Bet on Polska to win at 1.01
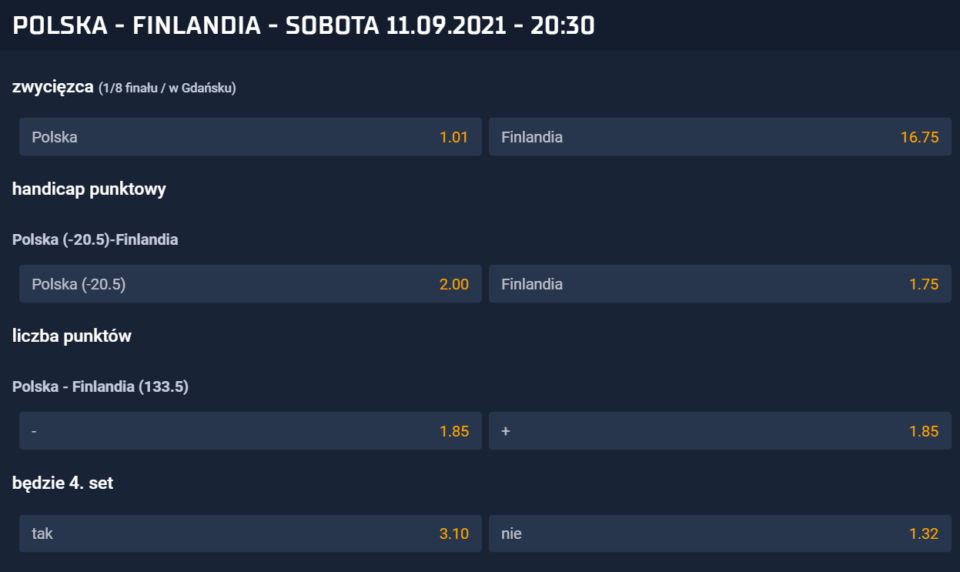The image size is (960, 572). tap(250, 137)
